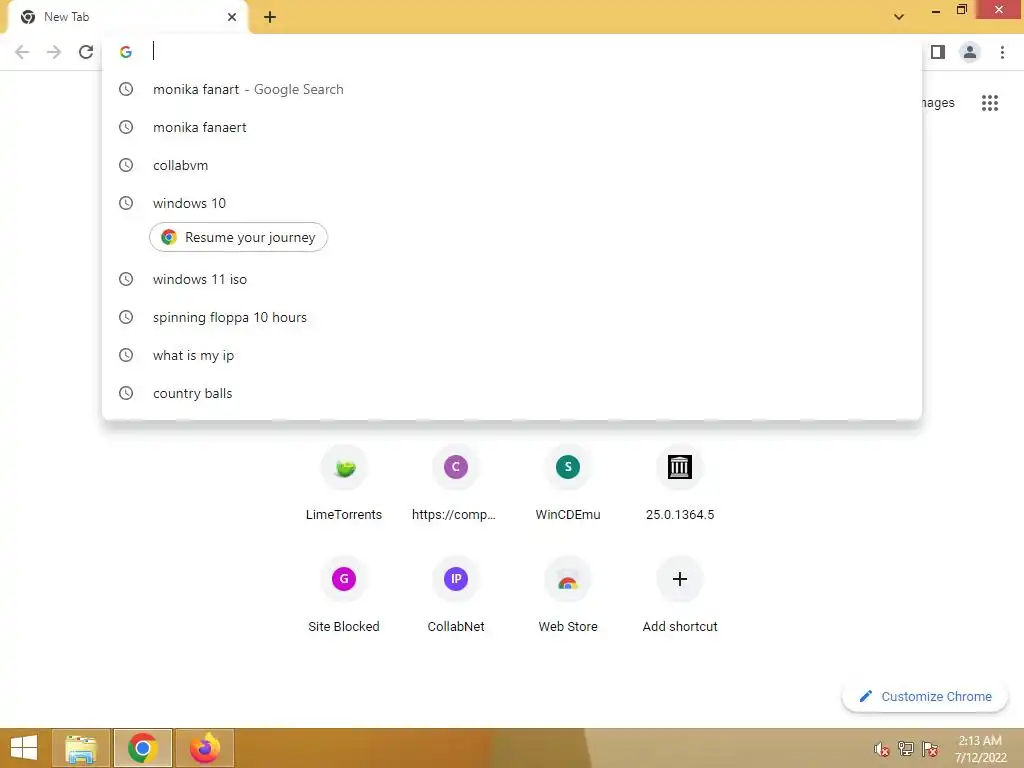The width and height of the screenshot is (1024, 768).
Task: Click the muted volume tray icon
Action: pyautogui.click(x=881, y=749)
